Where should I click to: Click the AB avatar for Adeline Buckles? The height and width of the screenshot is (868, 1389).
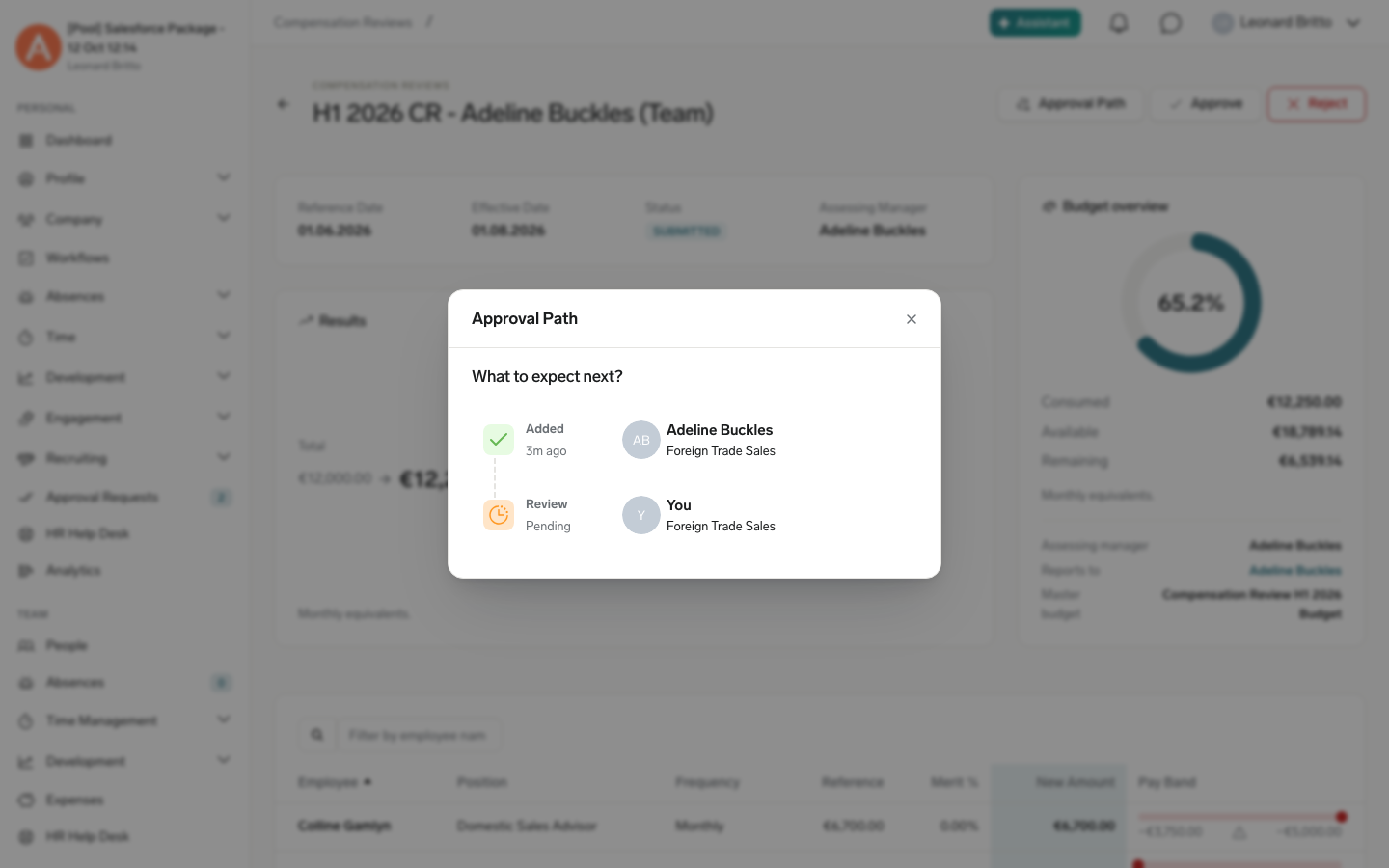click(641, 440)
